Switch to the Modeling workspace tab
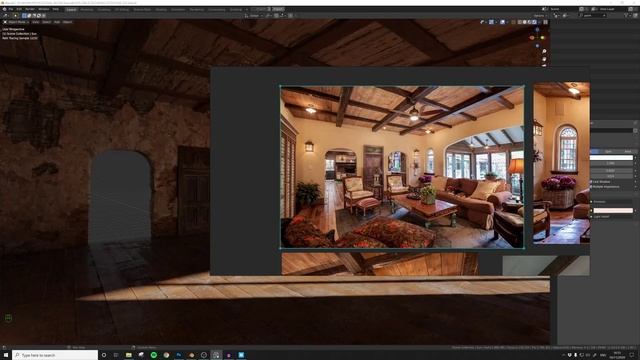The height and width of the screenshot is (360, 640). coord(87,9)
